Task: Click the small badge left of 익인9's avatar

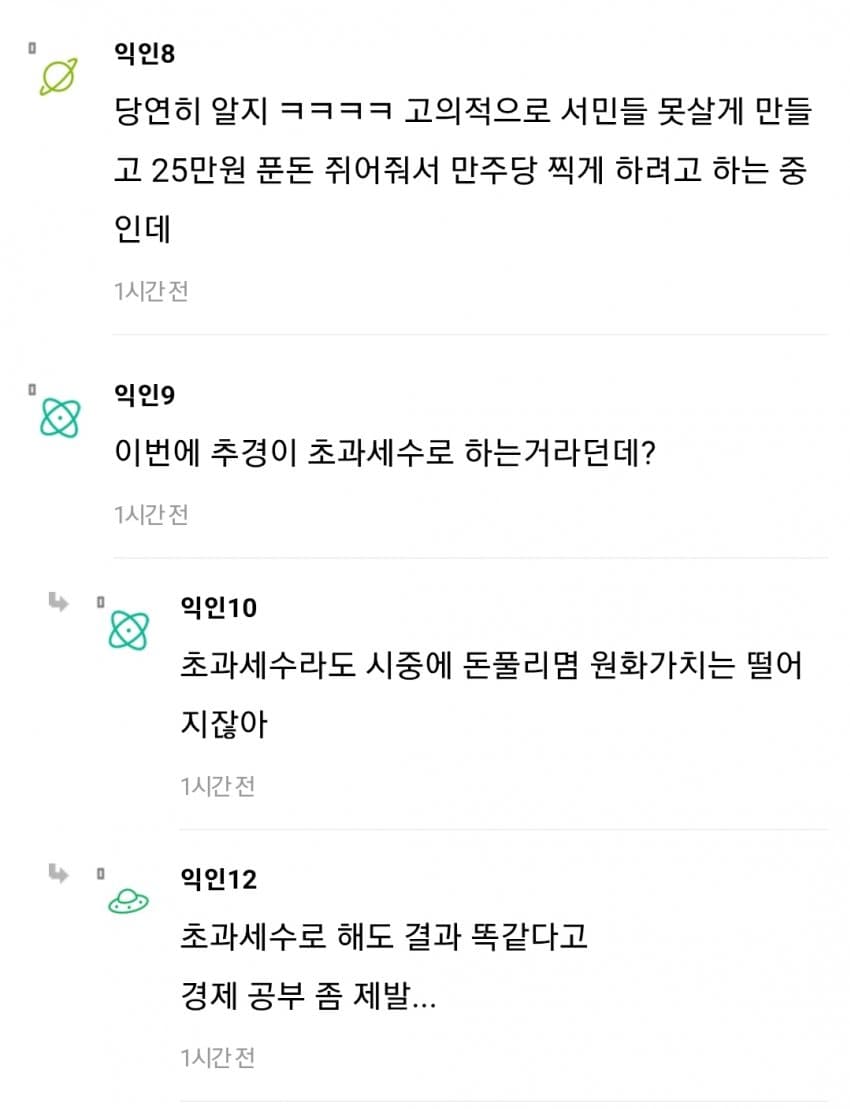Action: [x=33, y=388]
